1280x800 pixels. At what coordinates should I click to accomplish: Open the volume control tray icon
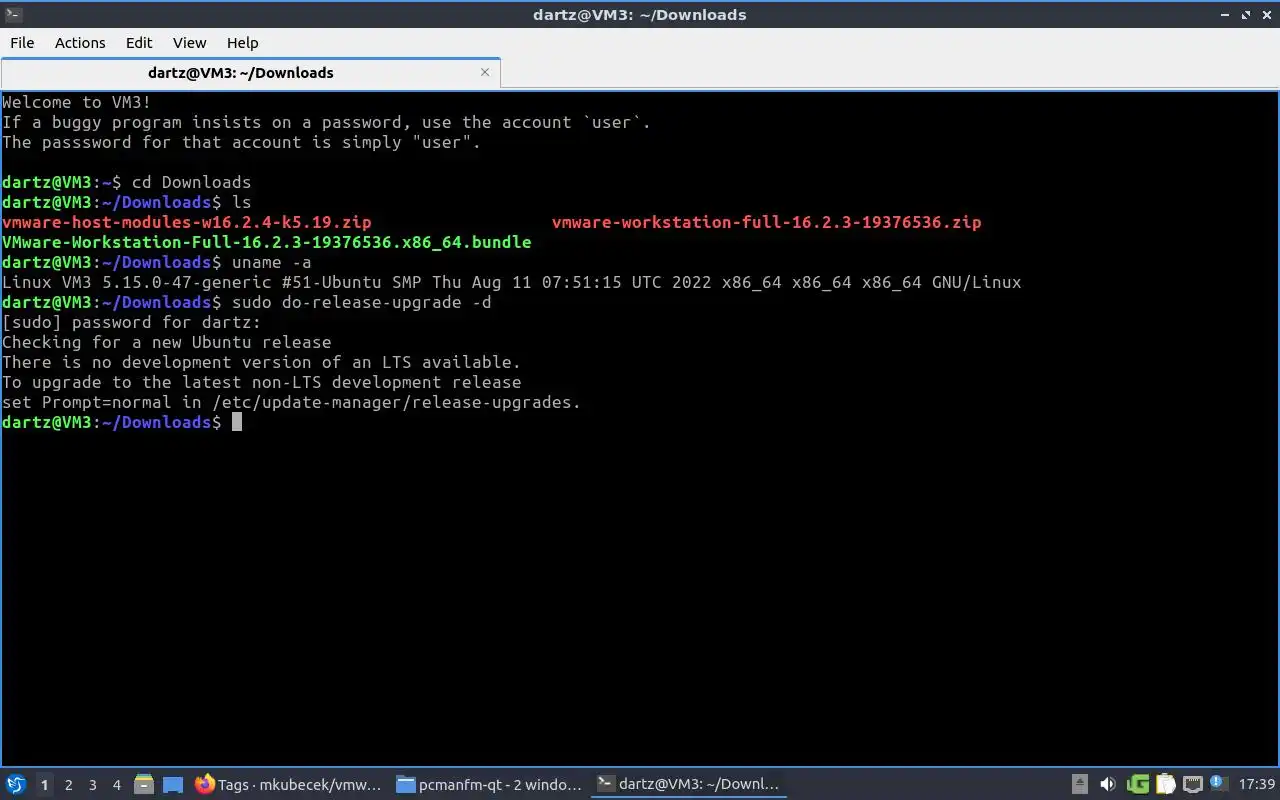[x=1108, y=785]
